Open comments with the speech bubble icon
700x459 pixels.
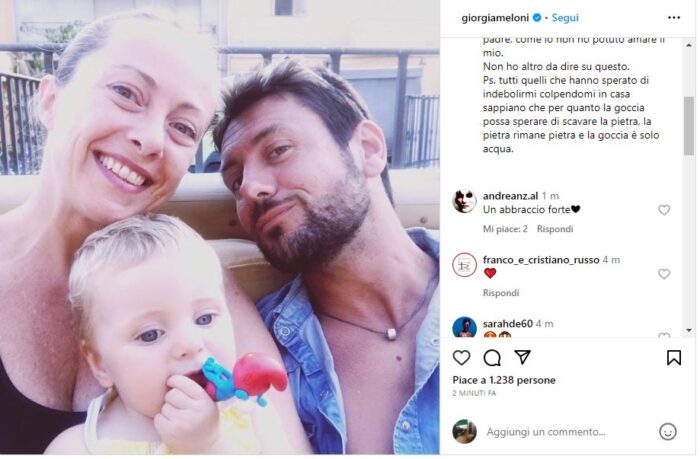[492, 358]
